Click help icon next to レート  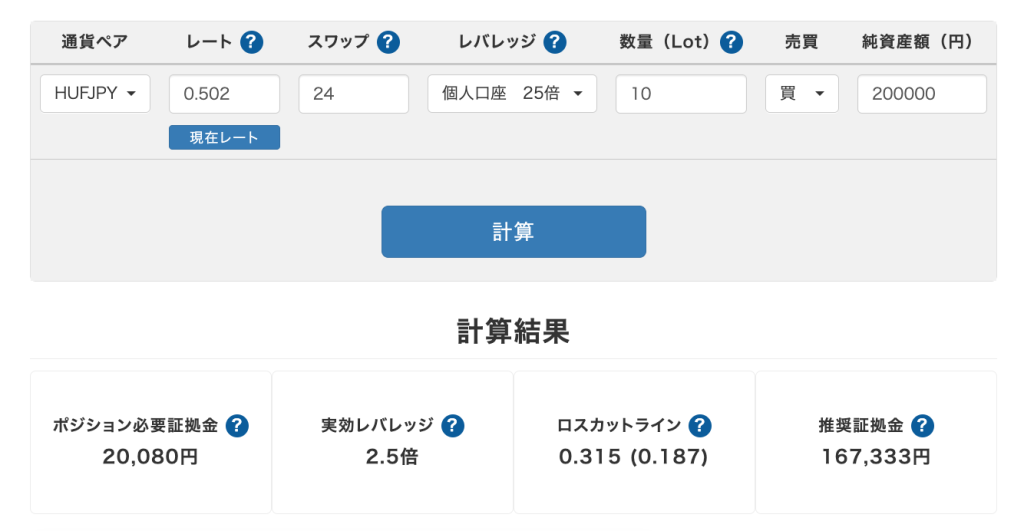(252, 42)
